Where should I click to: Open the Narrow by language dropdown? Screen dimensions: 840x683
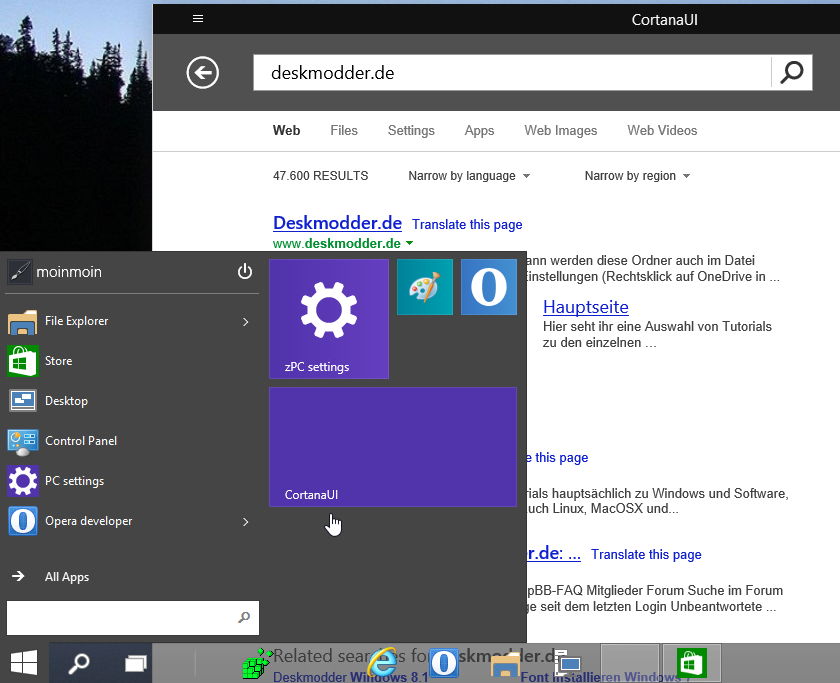(469, 176)
